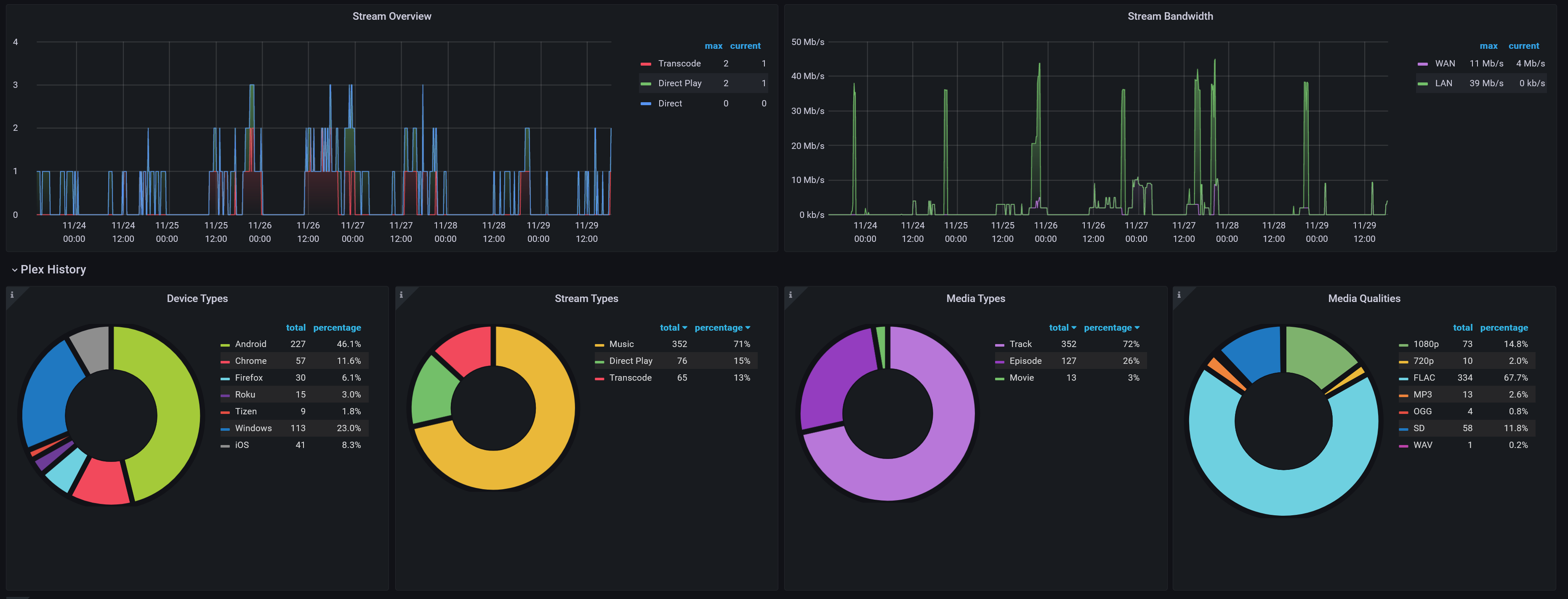Toggle Direct series in Stream Overview legend
Screen dimensions: 1568x599
click(670, 104)
